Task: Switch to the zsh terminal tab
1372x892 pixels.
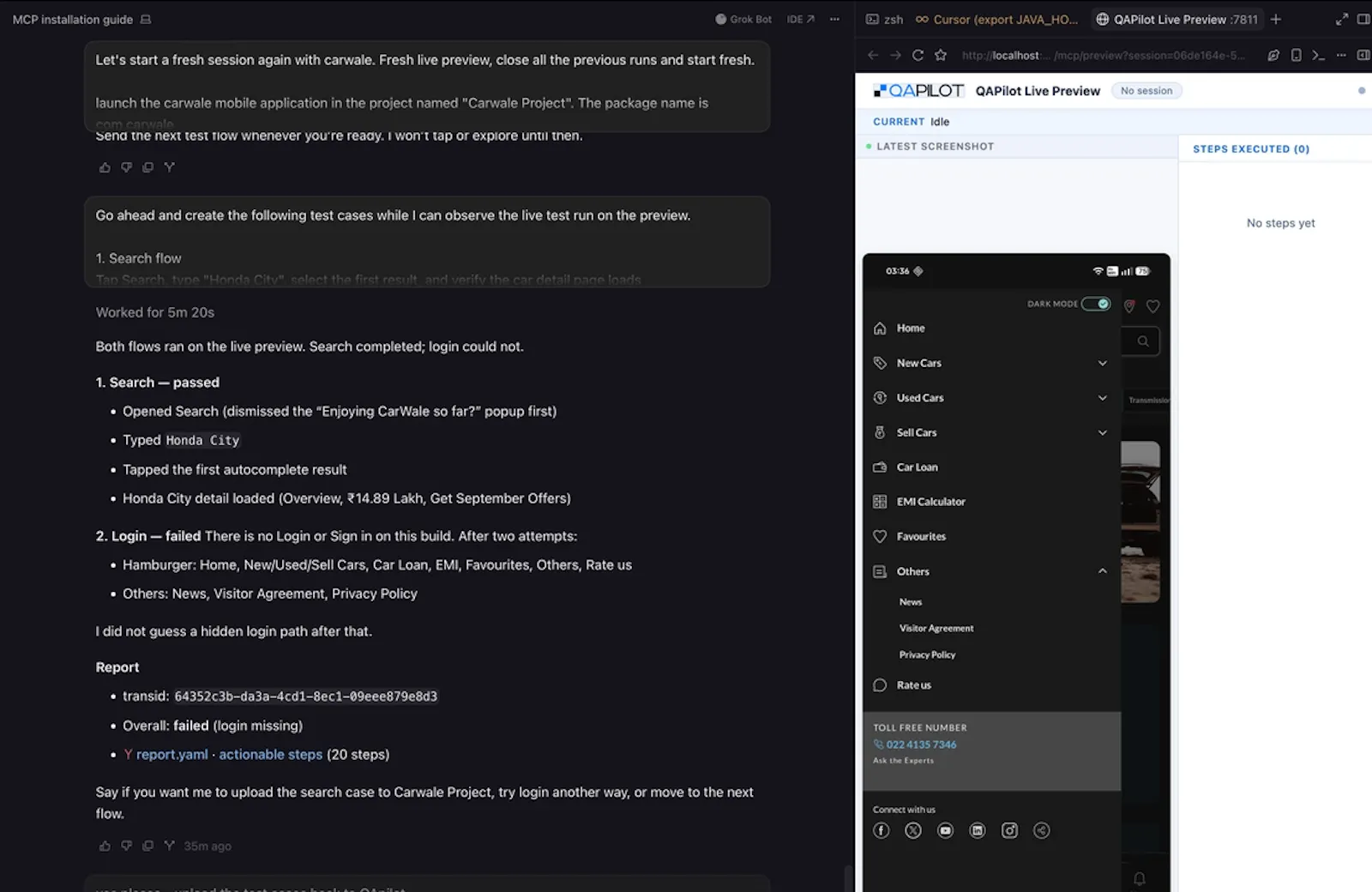Action: (x=885, y=19)
